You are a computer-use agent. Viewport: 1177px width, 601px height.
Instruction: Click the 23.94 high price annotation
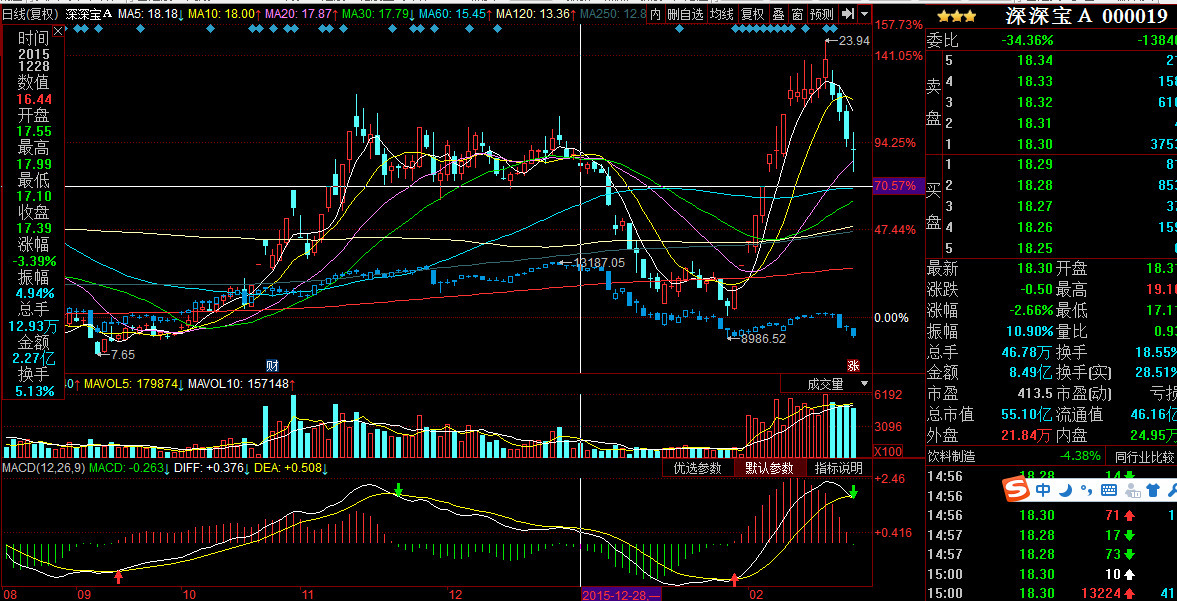click(x=853, y=41)
